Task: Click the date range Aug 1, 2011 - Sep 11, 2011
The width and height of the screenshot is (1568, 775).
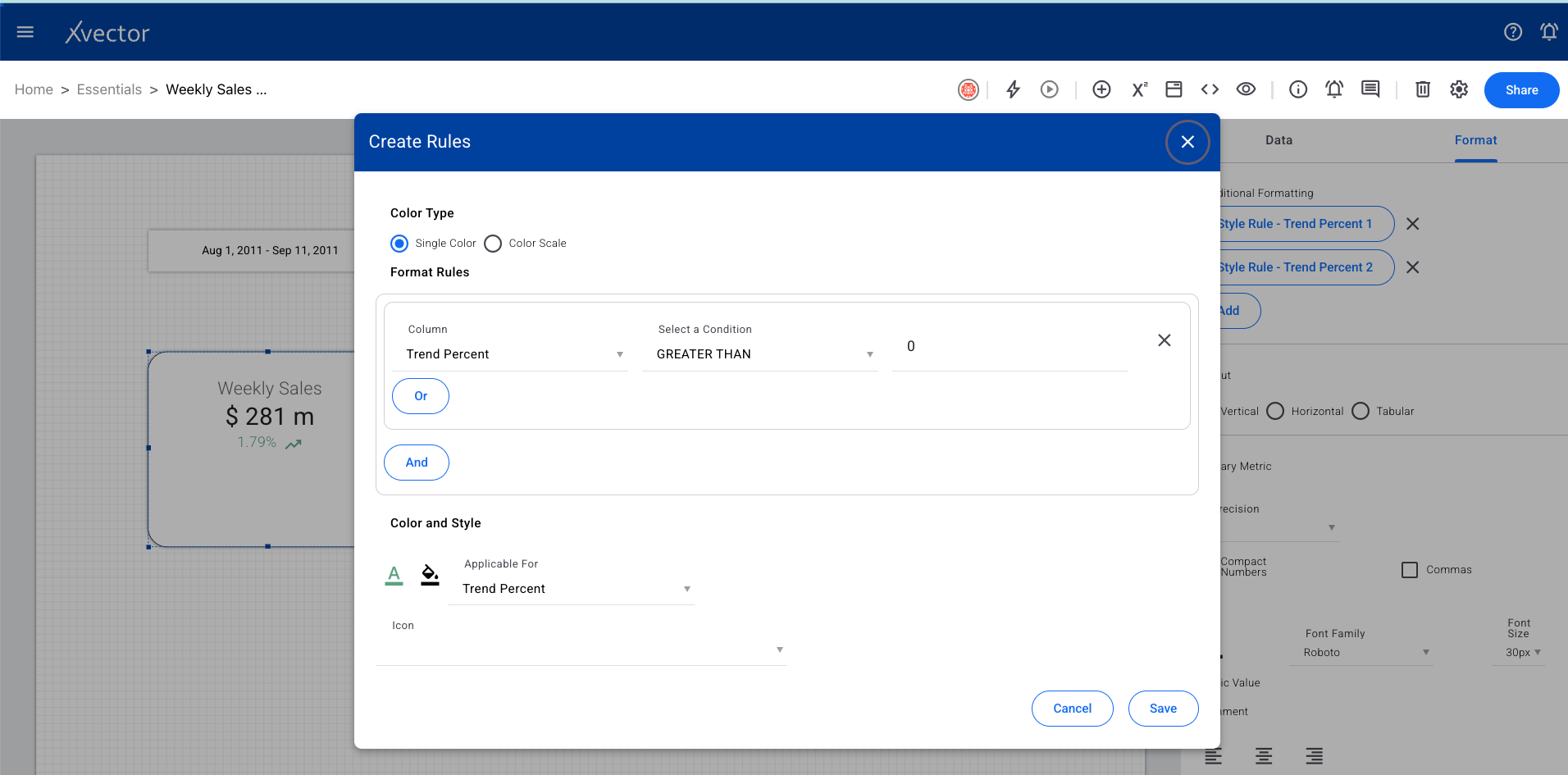Action: [x=270, y=250]
